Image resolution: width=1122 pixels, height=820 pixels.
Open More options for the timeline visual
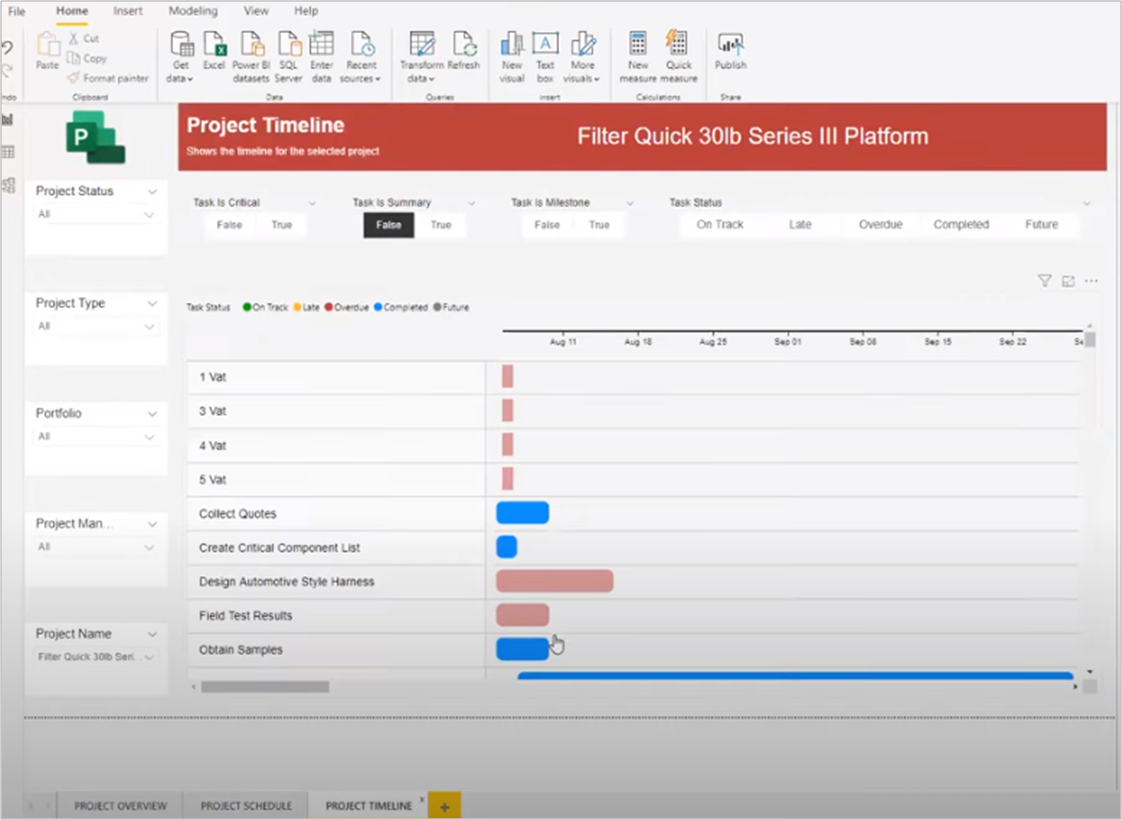pyautogui.click(x=1089, y=281)
